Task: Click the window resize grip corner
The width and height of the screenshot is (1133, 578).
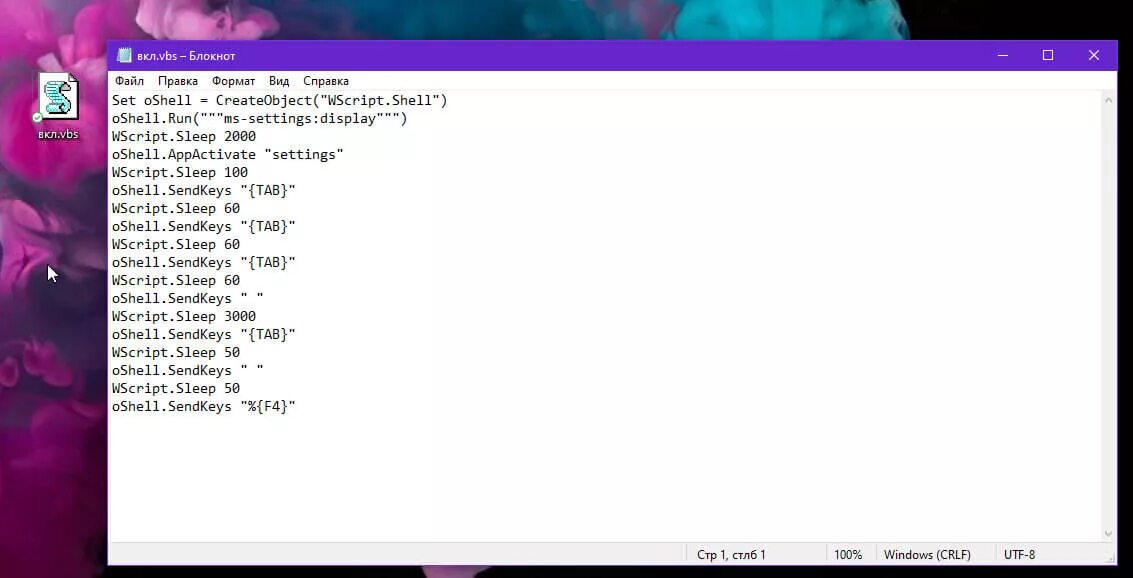Action: pos(1111,558)
